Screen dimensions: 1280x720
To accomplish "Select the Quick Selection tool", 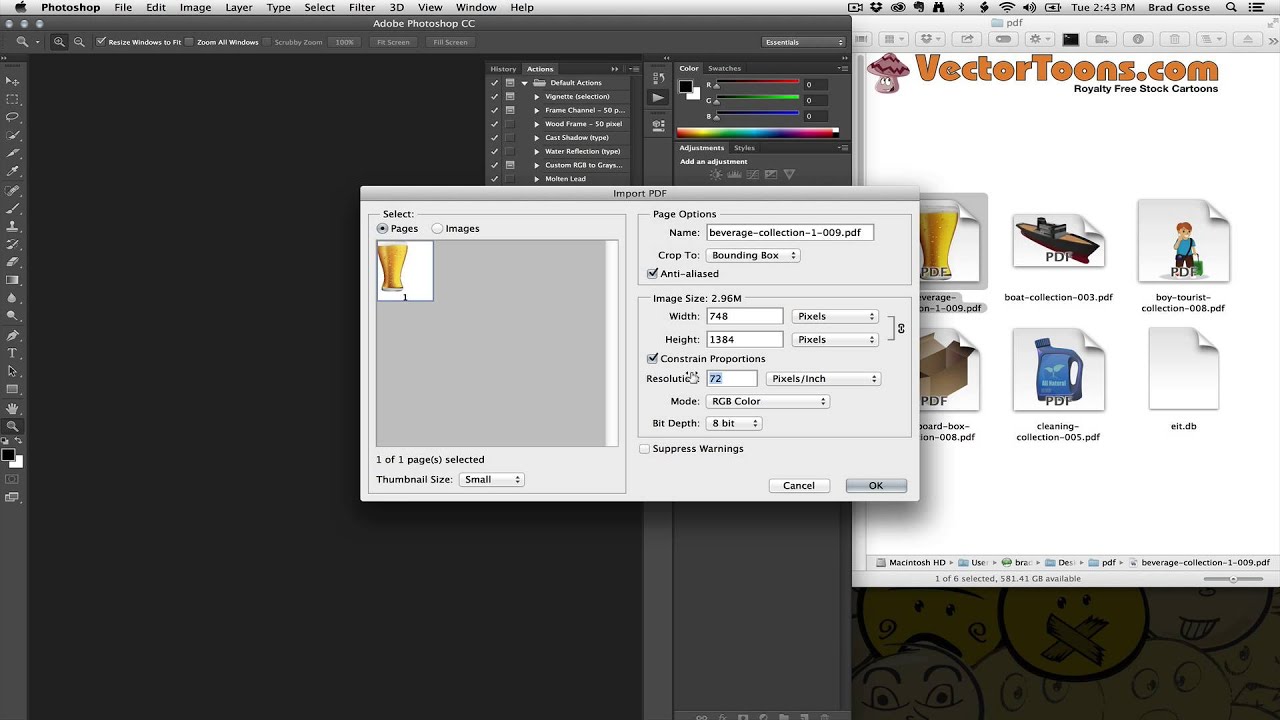I will (13, 135).
